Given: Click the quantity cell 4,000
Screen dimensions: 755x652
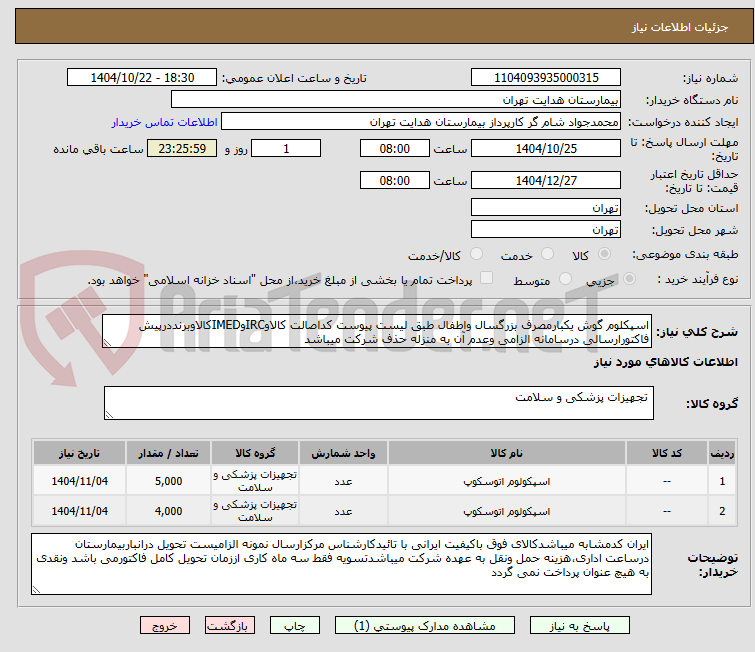Looking at the screenshot, I should click(x=169, y=511).
